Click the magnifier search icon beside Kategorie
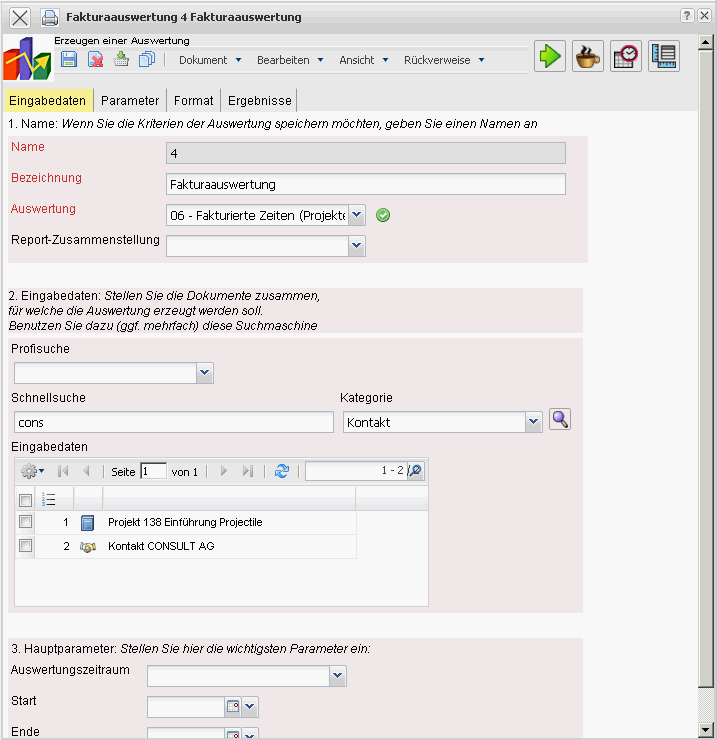Screen dimensions: 717x740 coord(560,420)
